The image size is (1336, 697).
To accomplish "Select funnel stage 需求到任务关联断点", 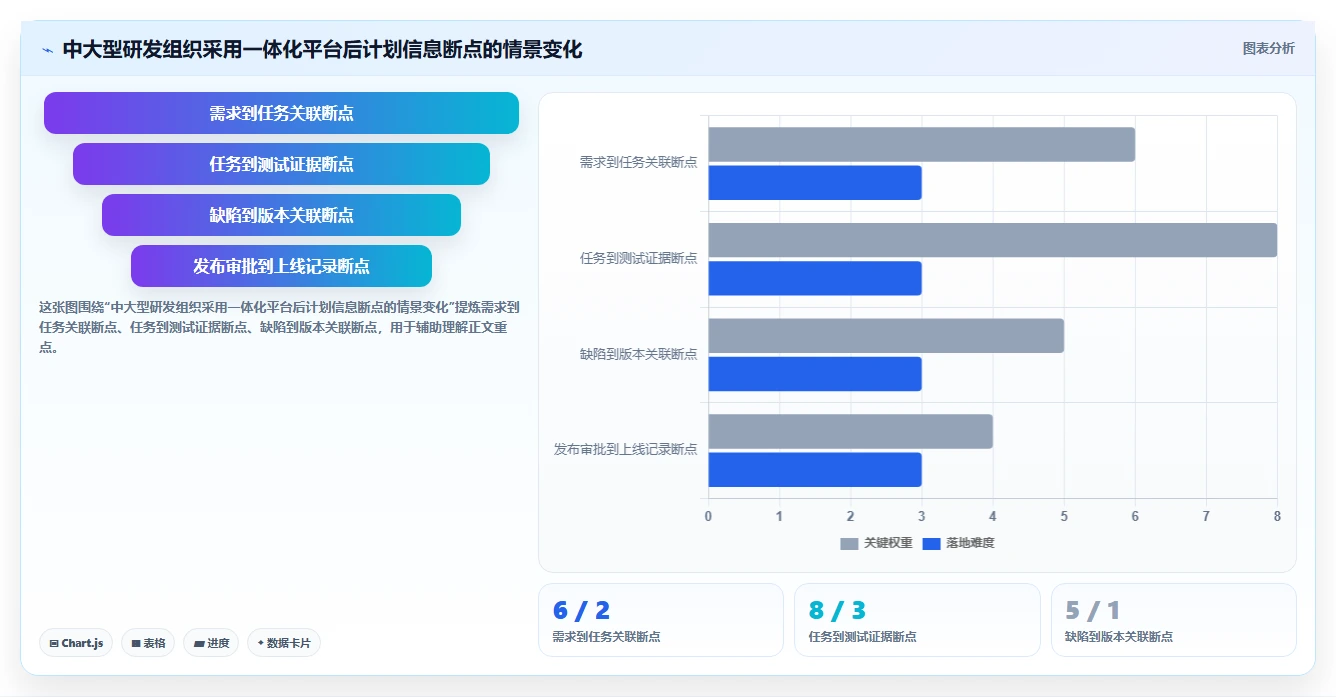I will (x=281, y=113).
